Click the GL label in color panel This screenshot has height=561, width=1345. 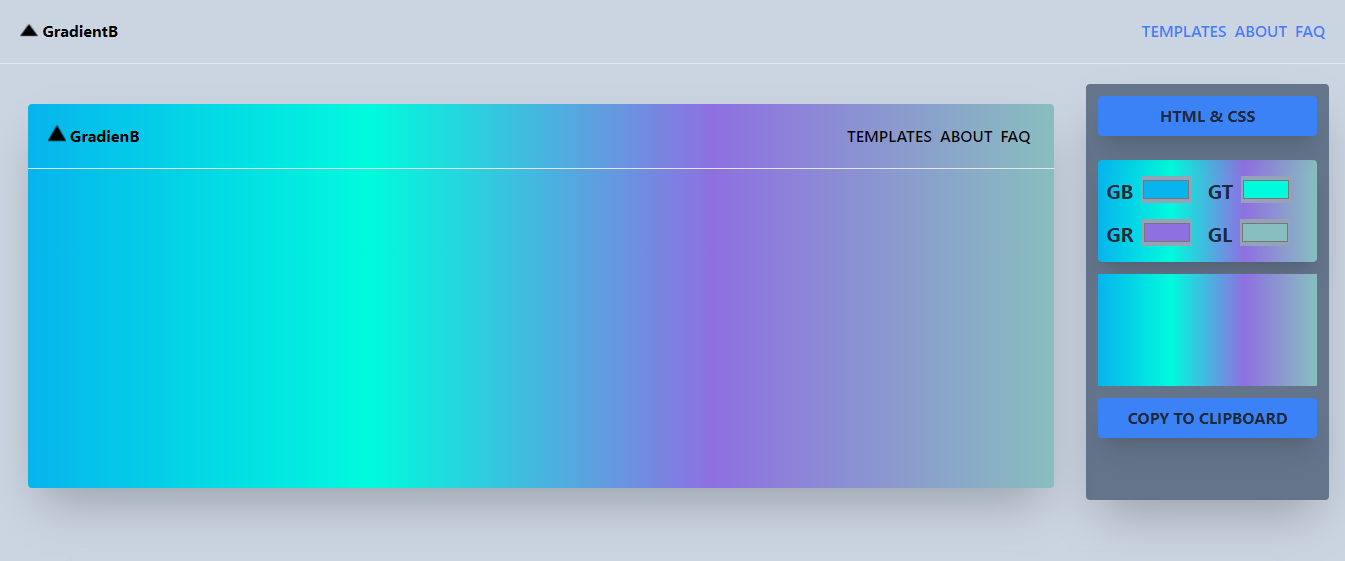[x=1220, y=236]
